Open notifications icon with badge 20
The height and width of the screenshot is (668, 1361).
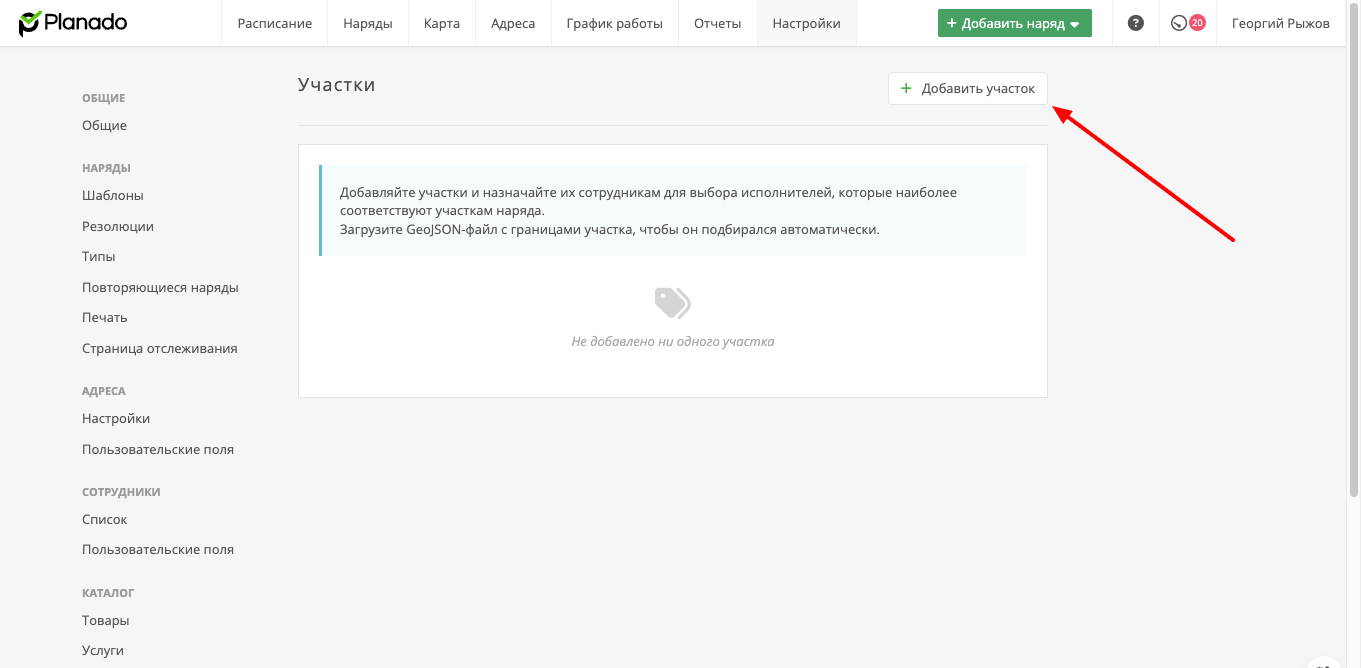point(1188,23)
